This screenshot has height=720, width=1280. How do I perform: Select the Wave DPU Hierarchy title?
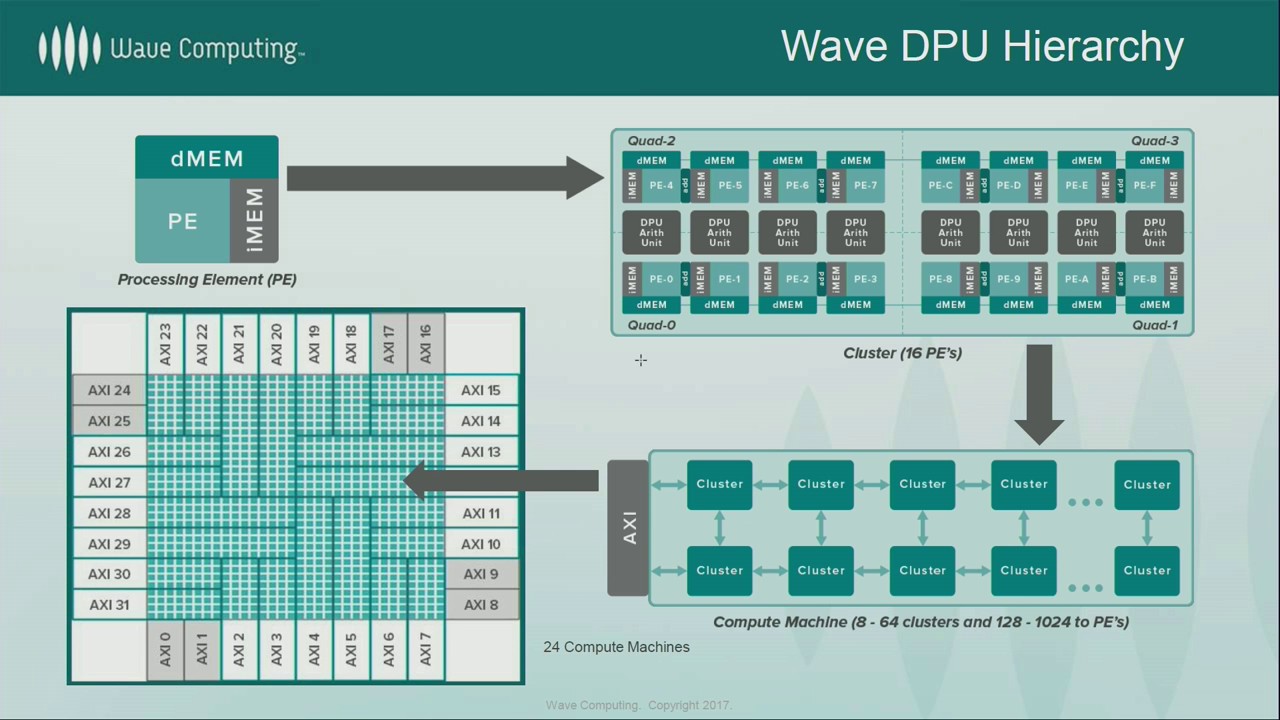tap(982, 47)
